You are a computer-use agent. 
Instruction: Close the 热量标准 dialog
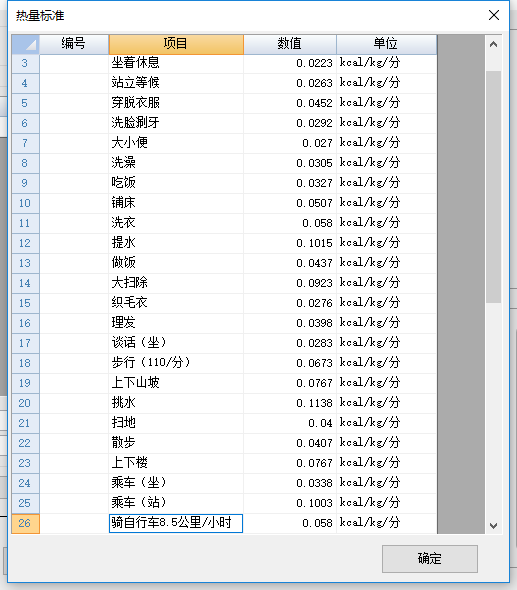tap(494, 15)
